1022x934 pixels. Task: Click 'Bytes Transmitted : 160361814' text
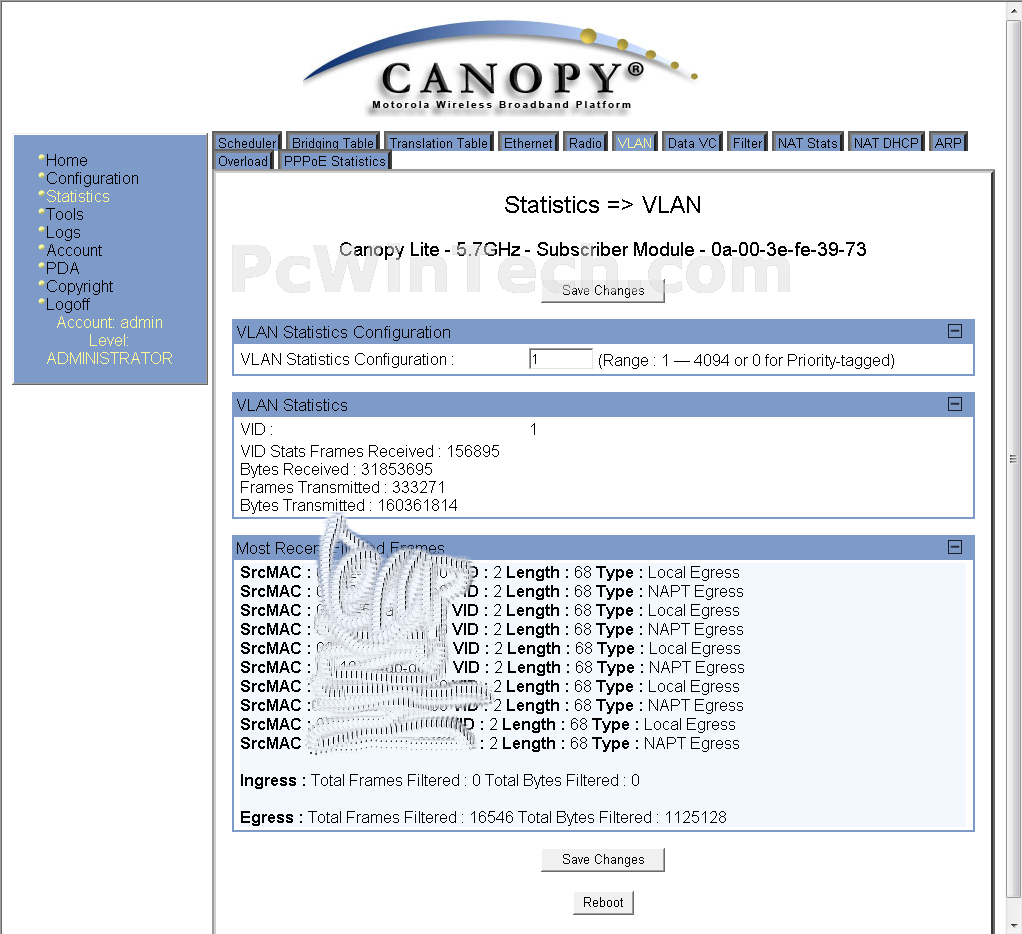(x=349, y=505)
